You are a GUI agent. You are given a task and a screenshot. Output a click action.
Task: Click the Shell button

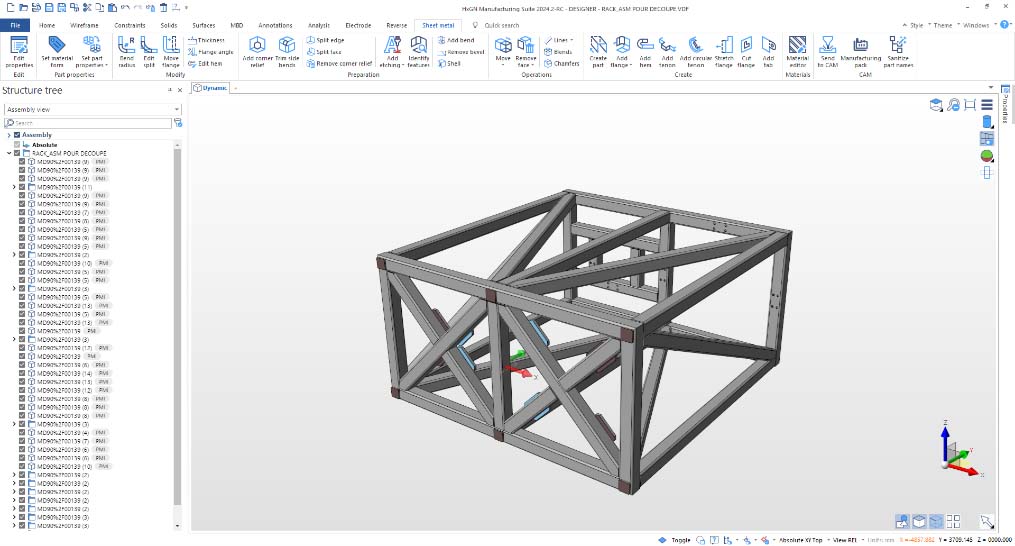point(449,63)
